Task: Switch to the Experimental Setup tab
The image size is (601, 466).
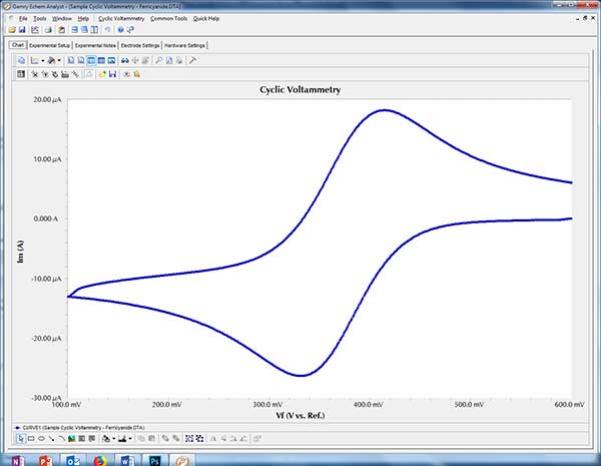Action: click(x=49, y=45)
